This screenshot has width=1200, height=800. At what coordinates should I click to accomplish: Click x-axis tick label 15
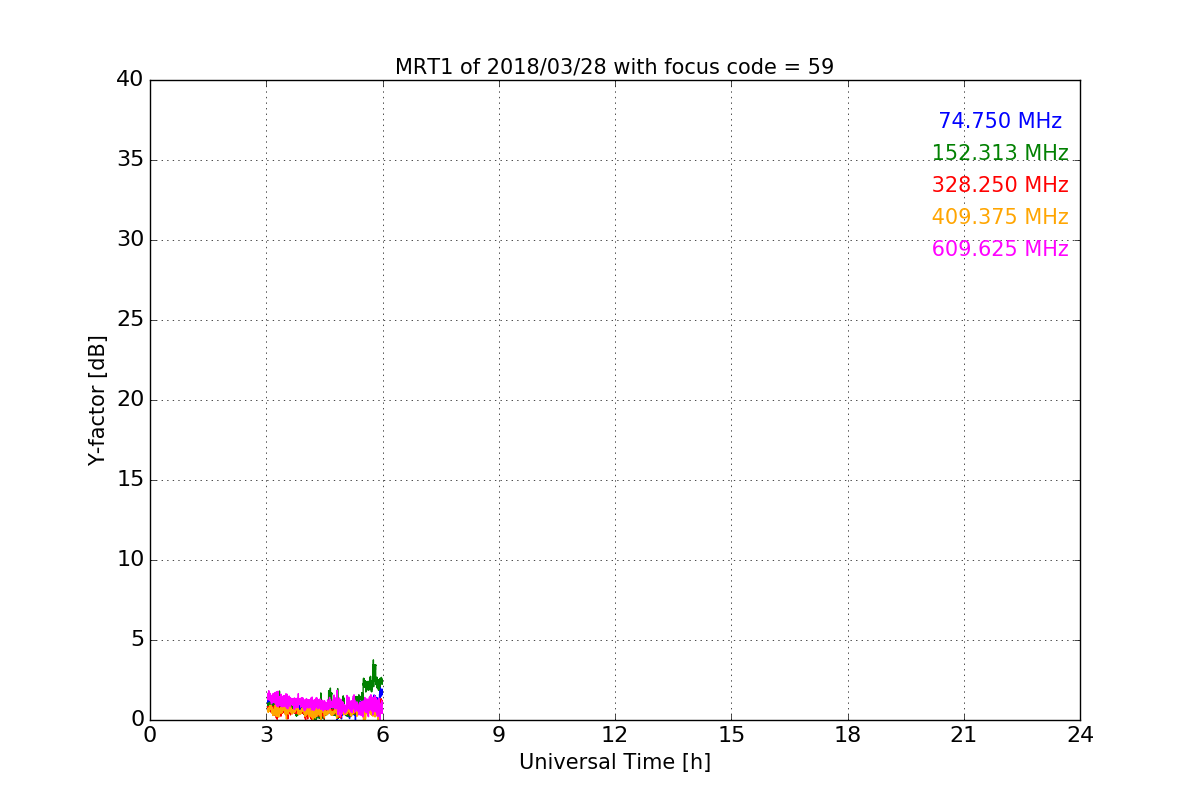click(731, 735)
